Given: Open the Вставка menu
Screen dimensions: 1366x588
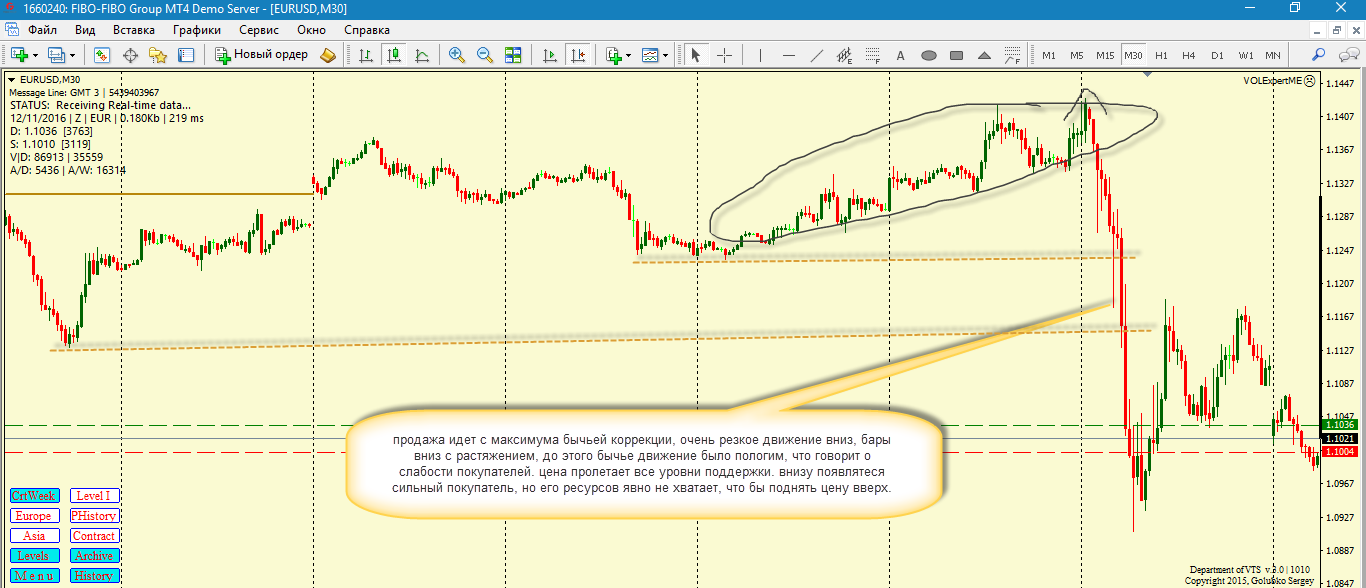Looking at the screenshot, I should 134,30.
